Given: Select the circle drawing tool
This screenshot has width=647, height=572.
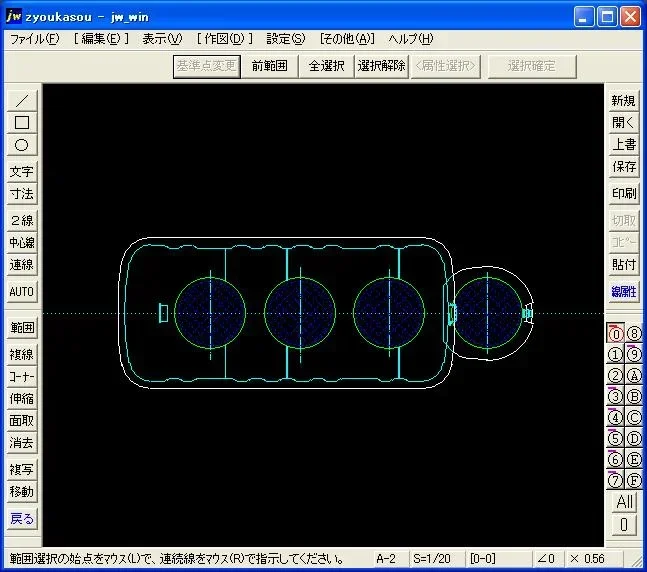Looking at the screenshot, I should click(x=22, y=145).
